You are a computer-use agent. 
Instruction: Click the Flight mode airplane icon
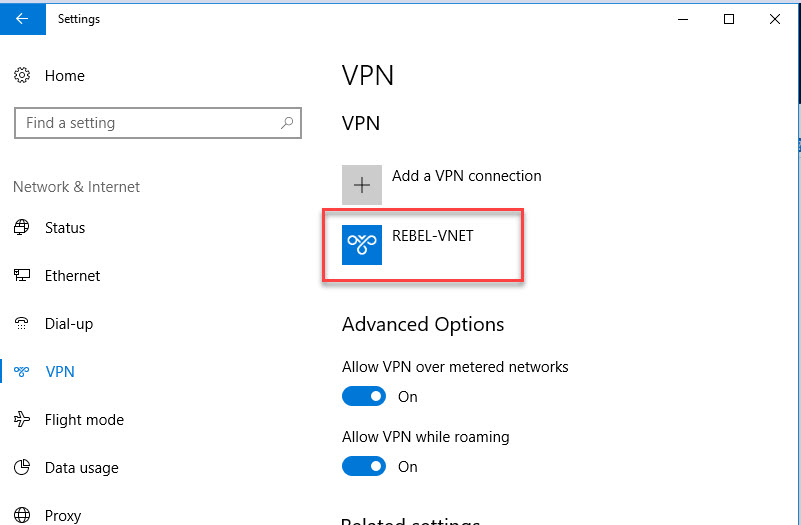click(x=21, y=420)
